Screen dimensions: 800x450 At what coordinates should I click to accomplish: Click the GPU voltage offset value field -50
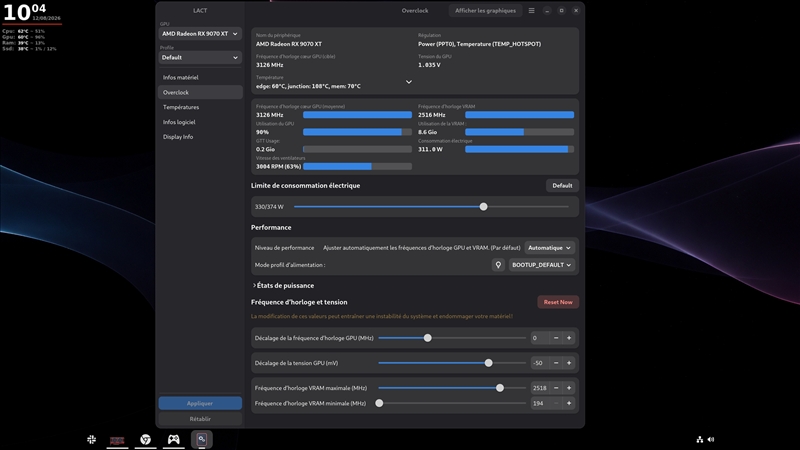(540, 363)
